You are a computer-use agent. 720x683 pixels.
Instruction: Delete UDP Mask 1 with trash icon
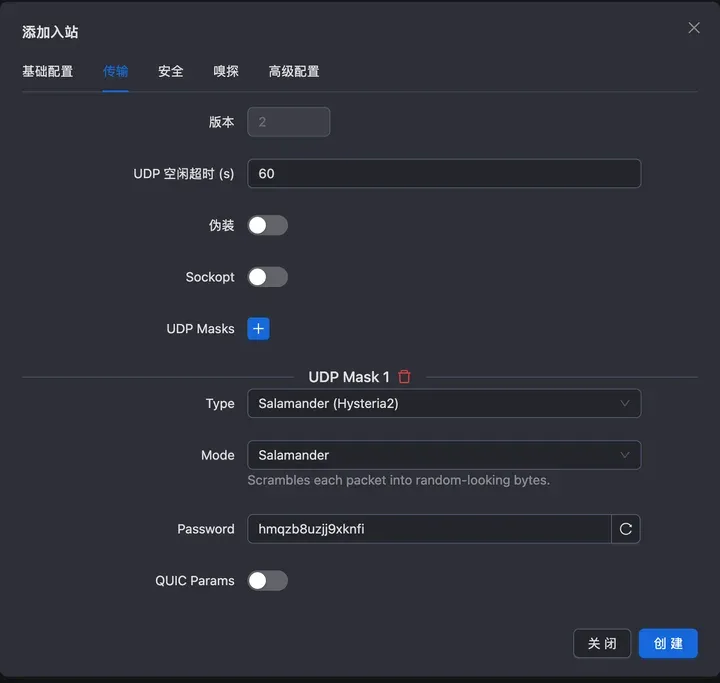click(x=404, y=377)
